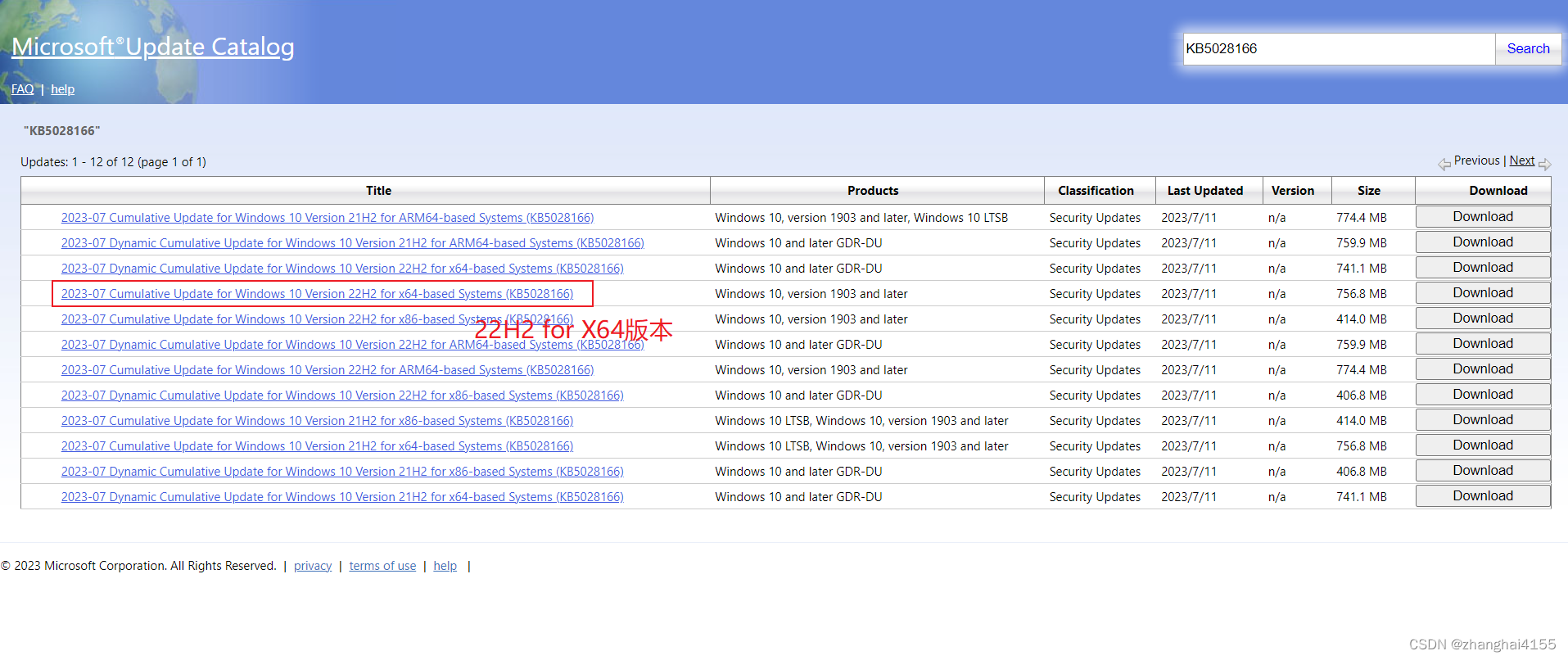Sort by Classification column header
Image resolution: width=1568 pixels, height=660 pixels.
click(x=1096, y=191)
